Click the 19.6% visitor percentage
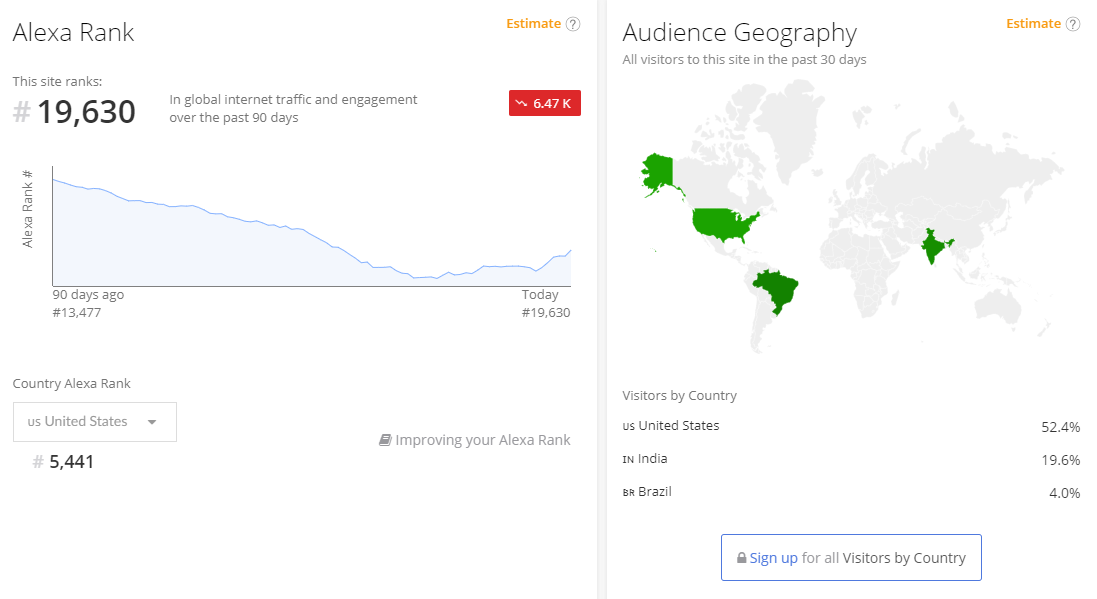This screenshot has height=599, width=1097. (x=1061, y=460)
